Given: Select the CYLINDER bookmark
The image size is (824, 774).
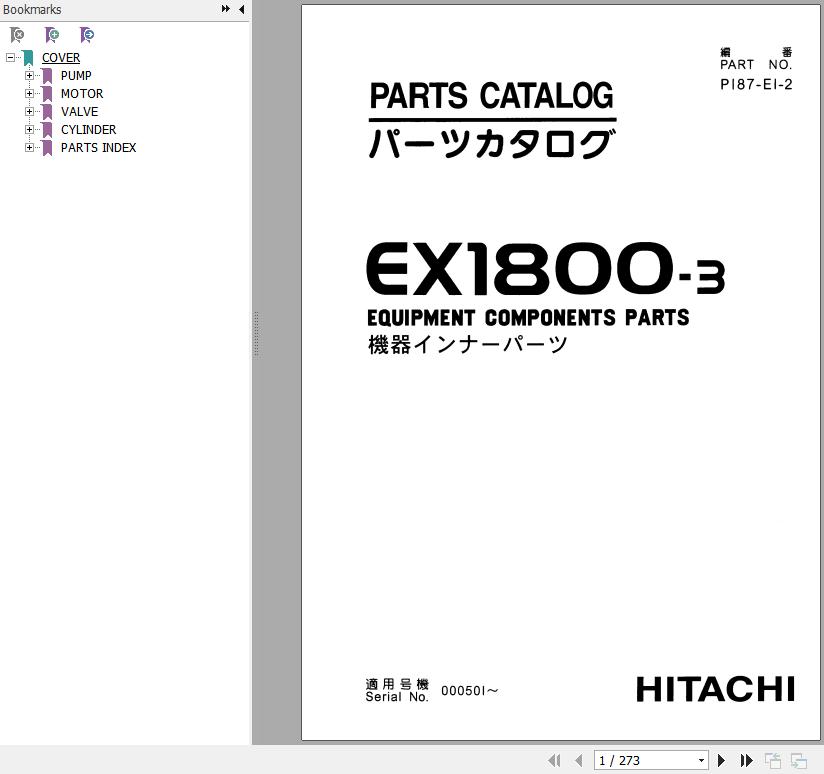Looking at the screenshot, I should 88,129.
